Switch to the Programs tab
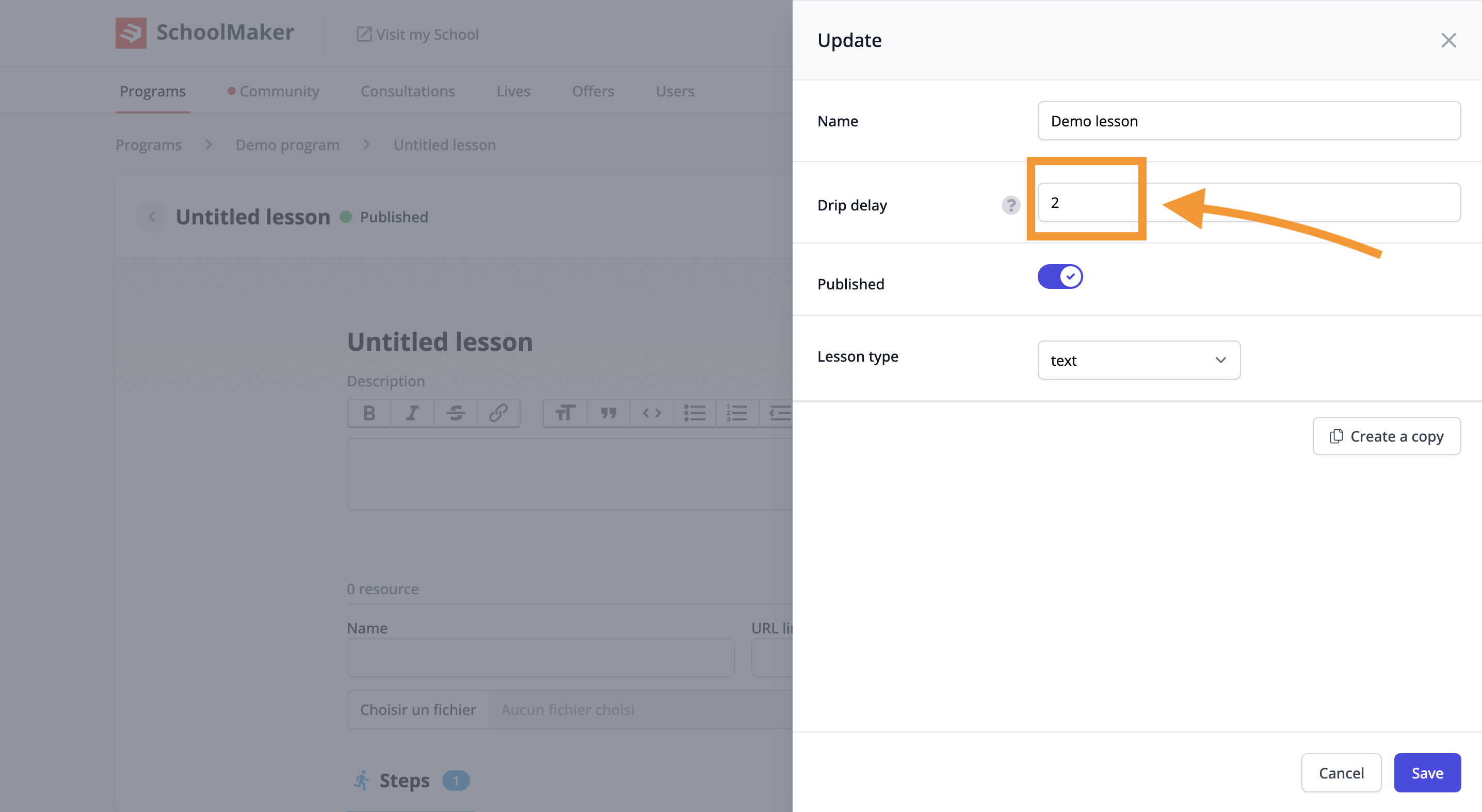 click(152, 91)
